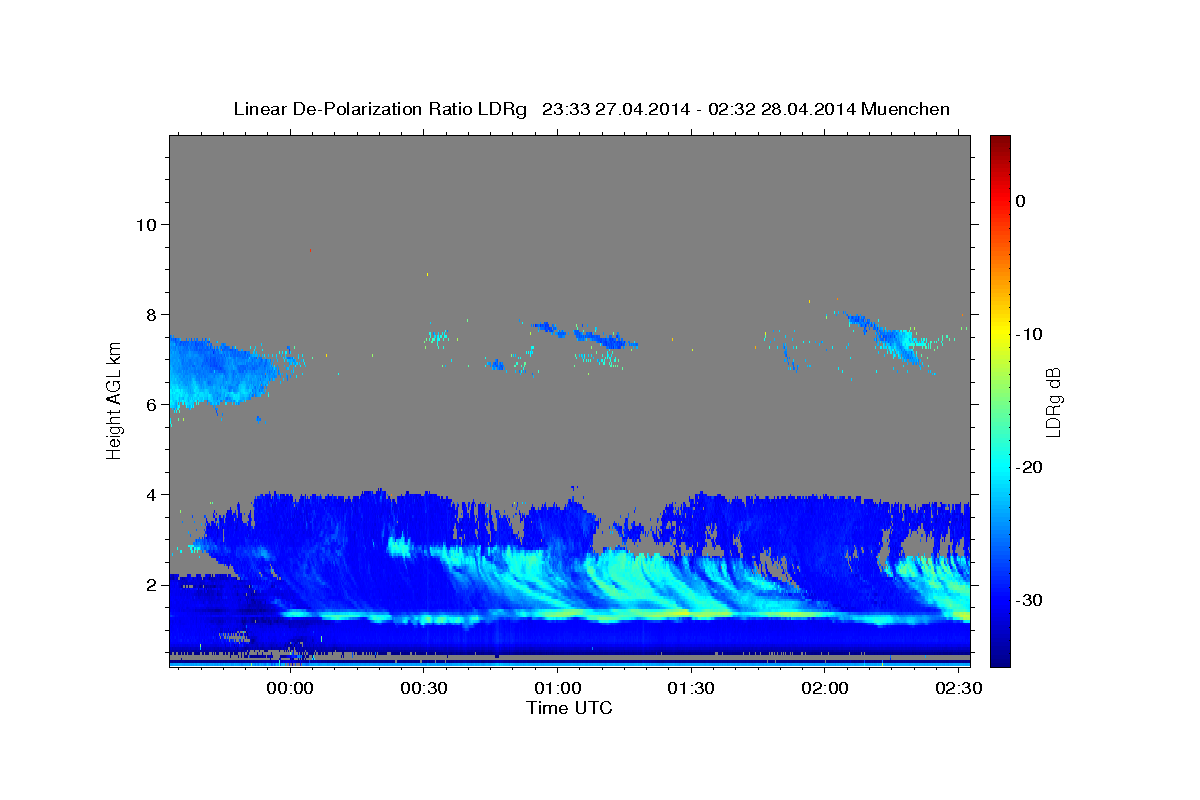Click the '00:00' time tick label
The image size is (1200, 800).
point(291,689)
